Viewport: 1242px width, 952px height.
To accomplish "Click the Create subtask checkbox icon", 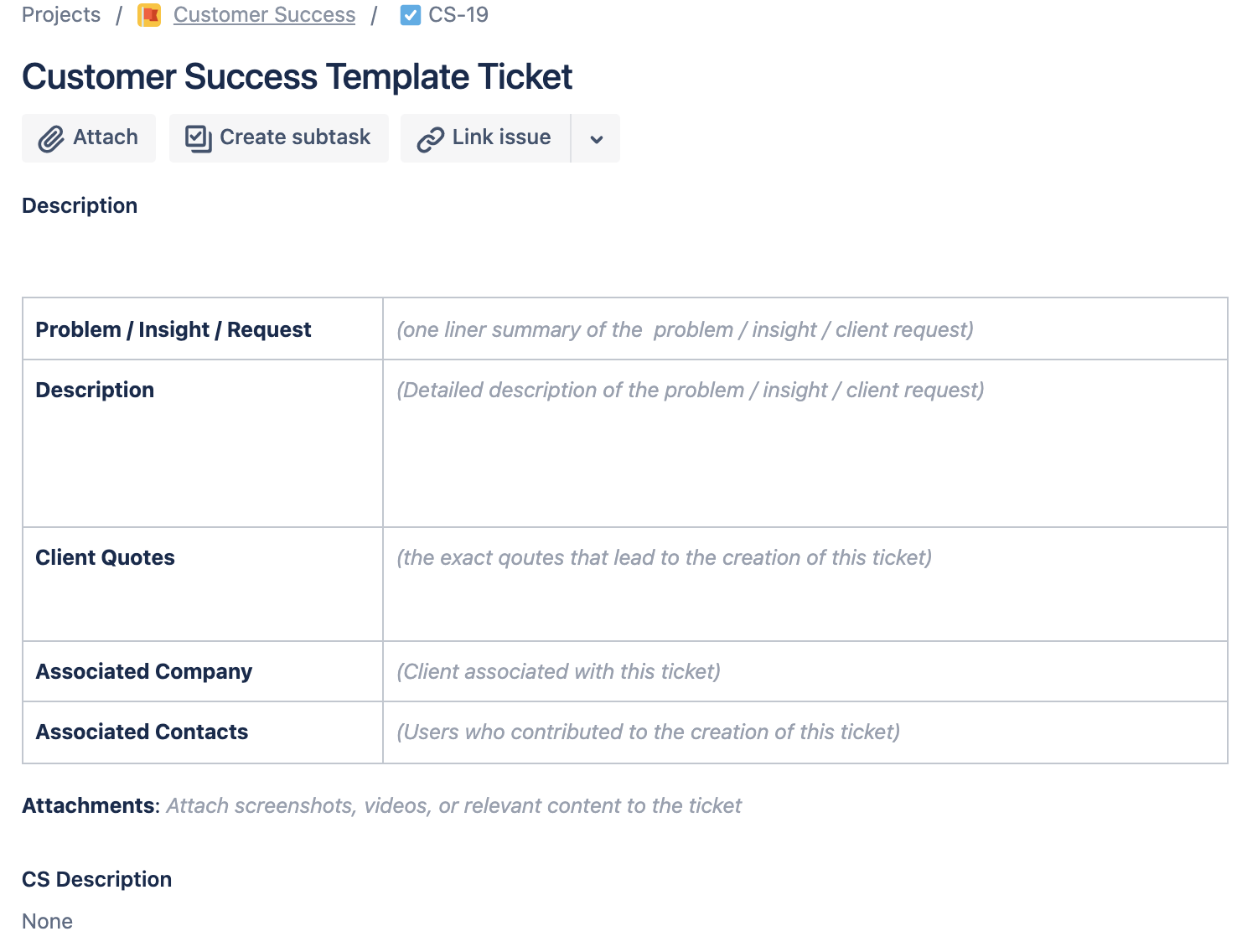I will 198,138.
